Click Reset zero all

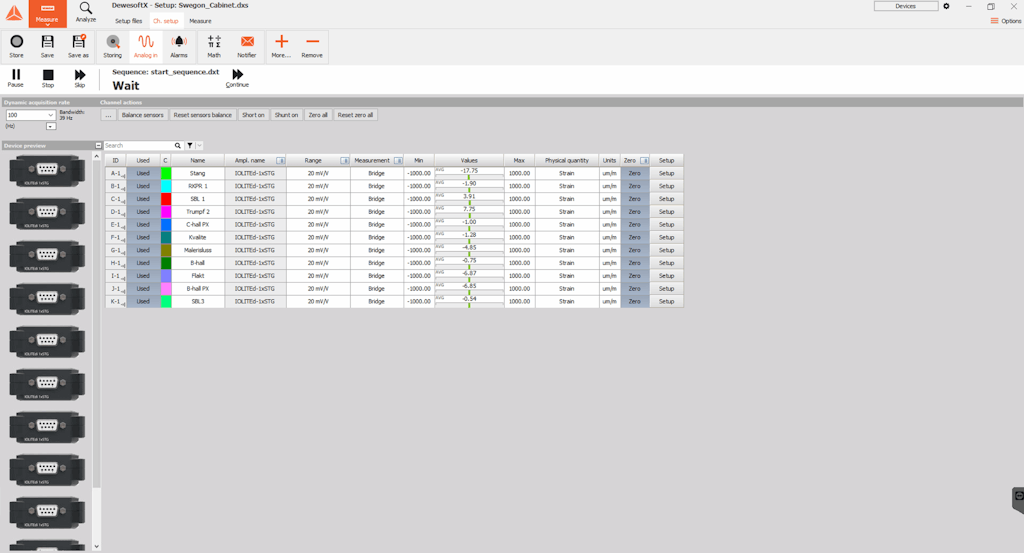(x=355, y=115)
